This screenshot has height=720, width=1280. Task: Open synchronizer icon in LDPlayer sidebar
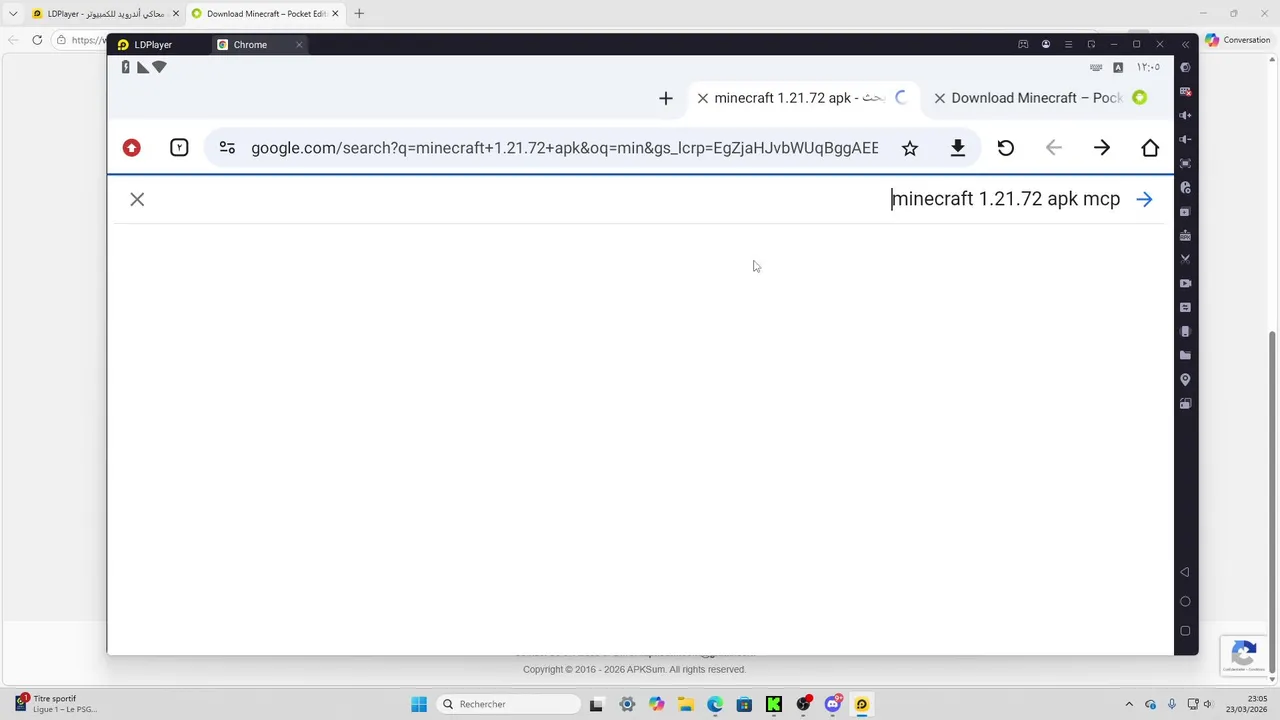point(1185,307)
